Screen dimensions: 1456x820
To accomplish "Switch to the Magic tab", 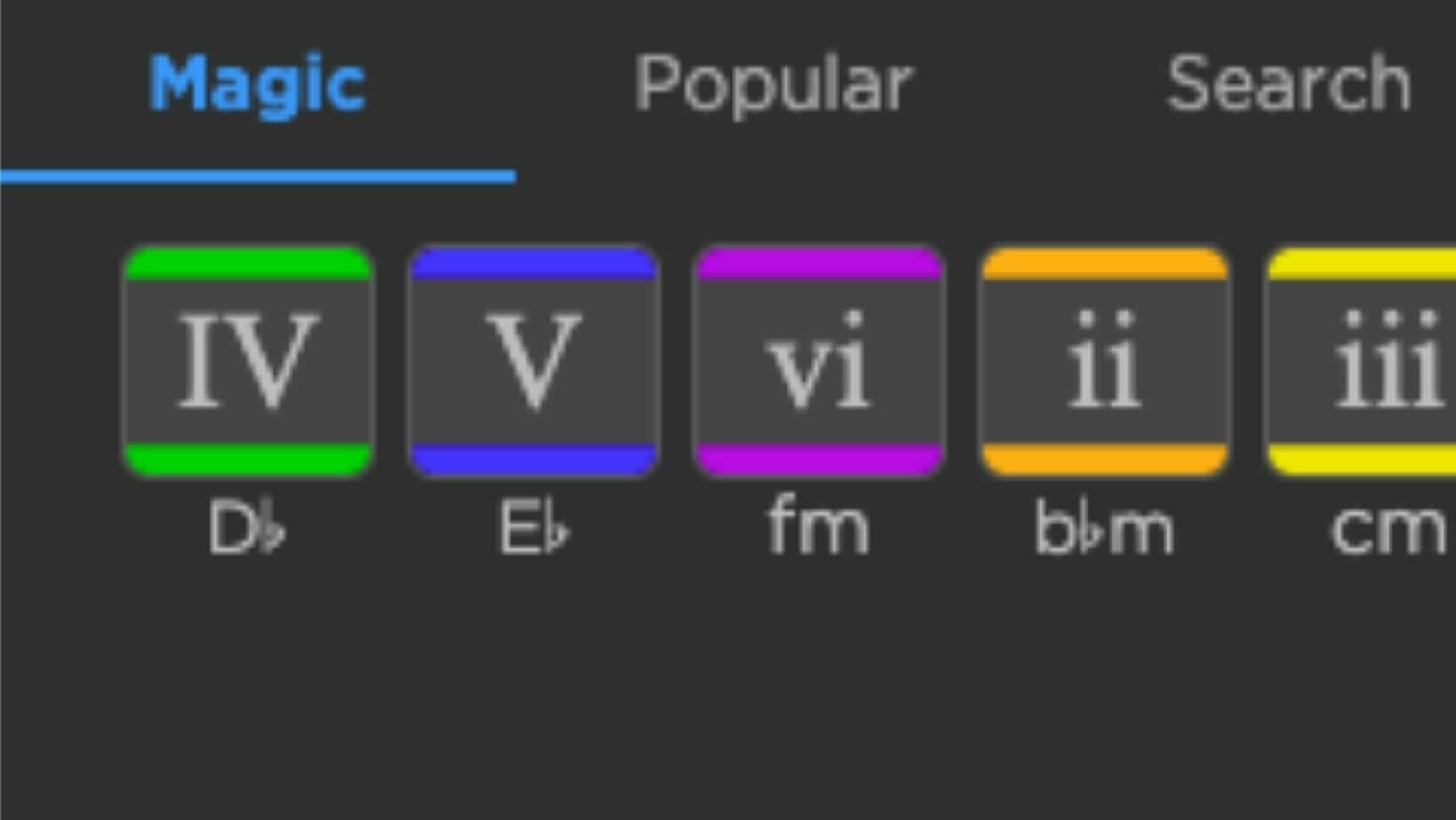I will pyautogui.click(x=257, y=85).
